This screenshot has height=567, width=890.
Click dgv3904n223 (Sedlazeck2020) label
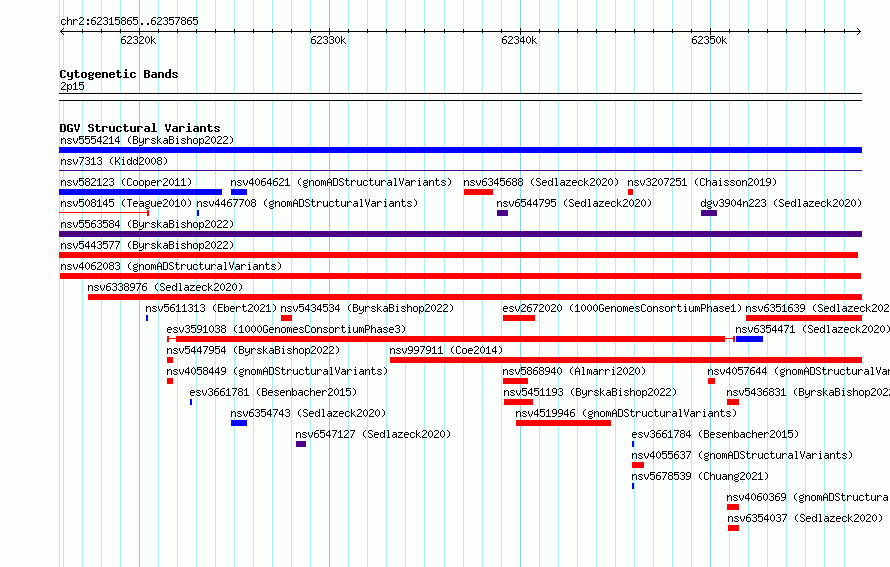(781, 203)
